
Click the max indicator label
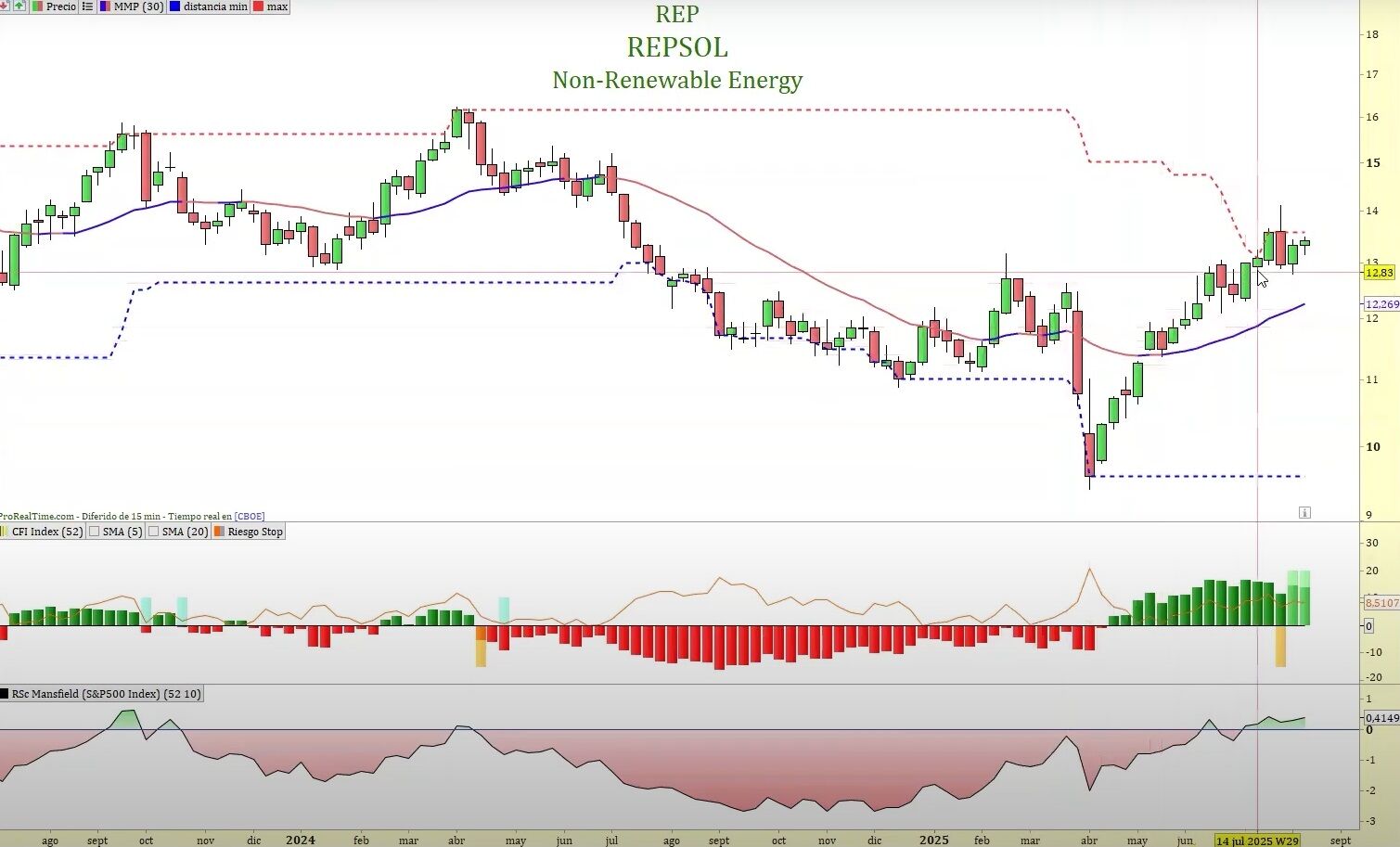coord(271,6)
